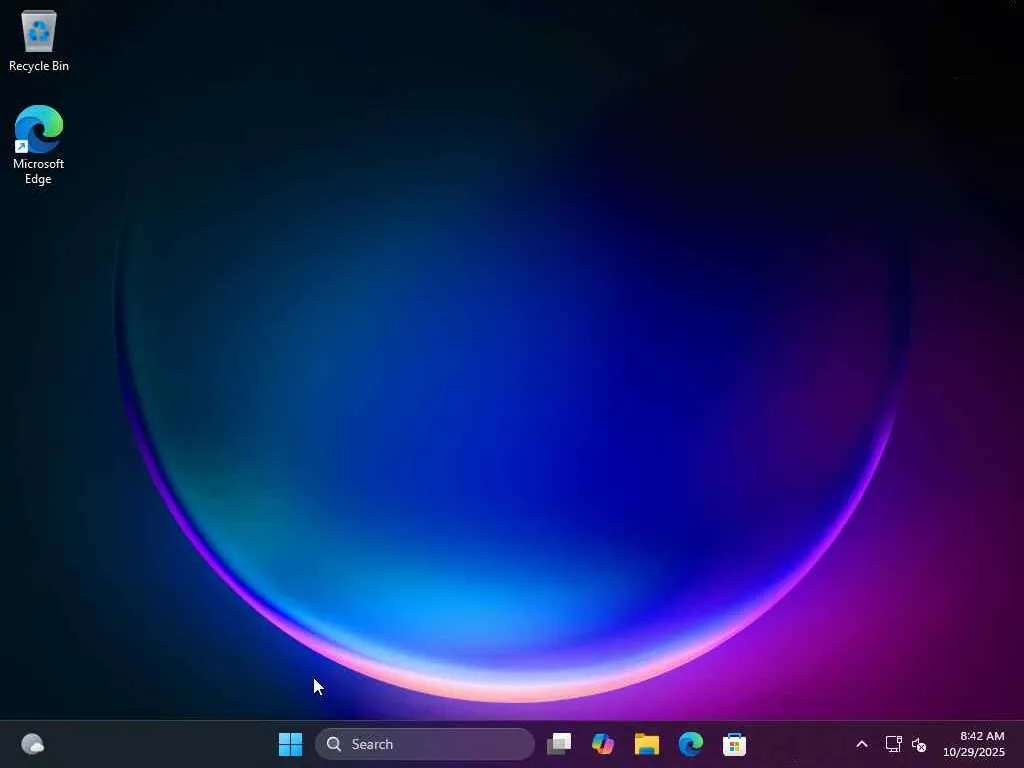
Task: Select the Microsoft Edge desktop shortcut
Action: (39, 145)
